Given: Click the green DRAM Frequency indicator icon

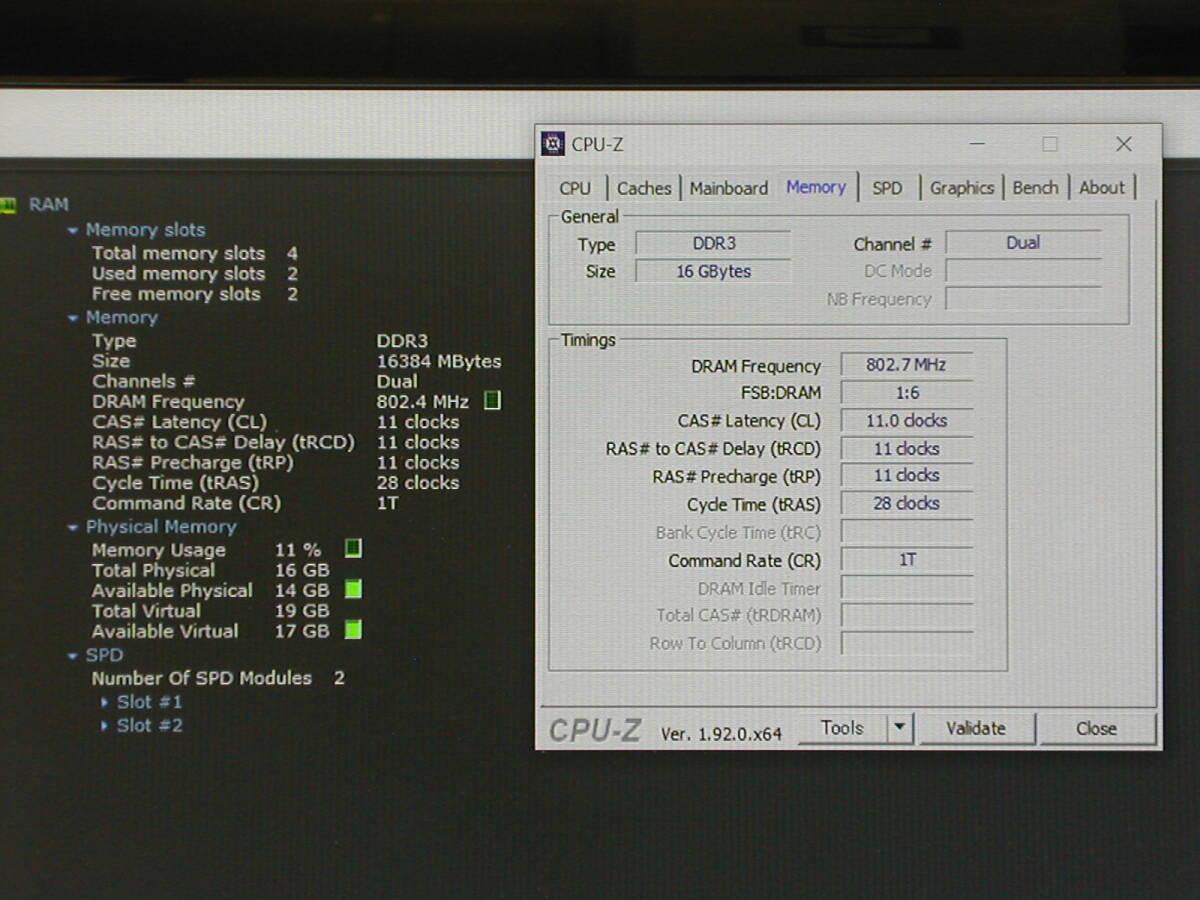Looking at the screenshot, I should click(x=492, y=401).
